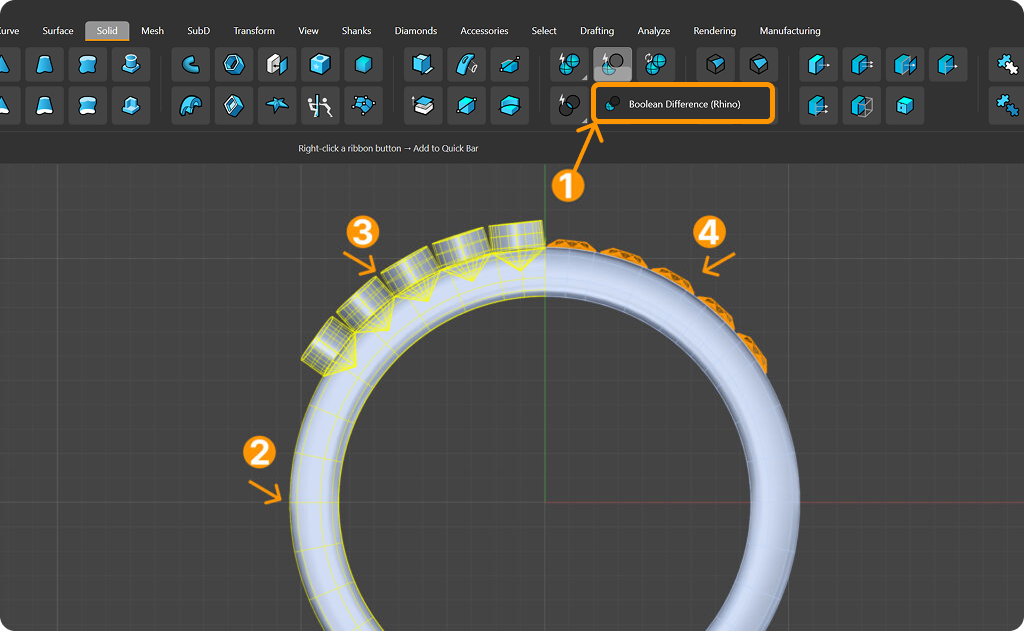Select the Boolean icon with cycle arrows
The image size is (1024, 631).
tap(656, 64)
